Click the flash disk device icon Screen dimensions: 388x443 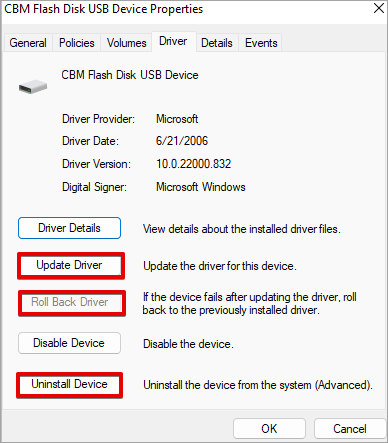click(33, 87)
